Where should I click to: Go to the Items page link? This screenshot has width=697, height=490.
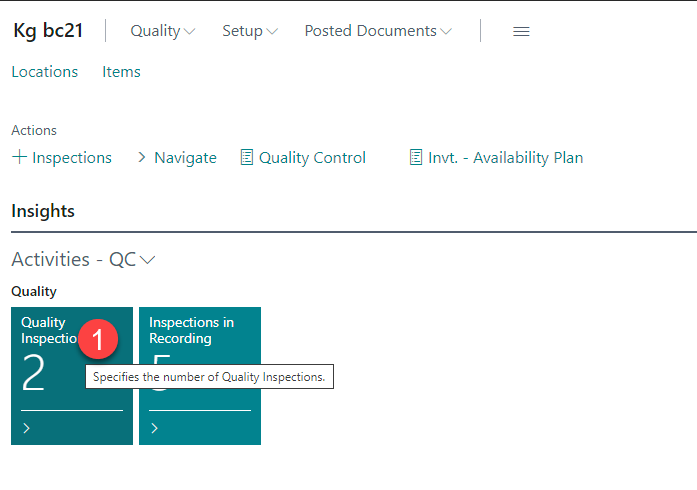121,72
